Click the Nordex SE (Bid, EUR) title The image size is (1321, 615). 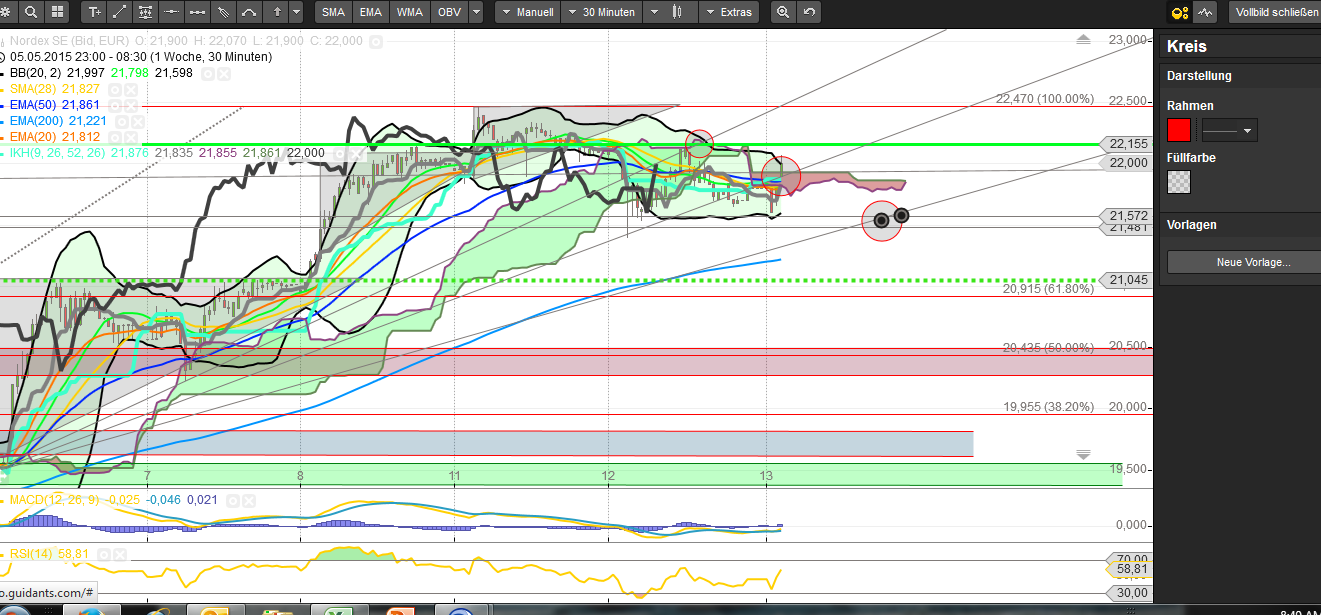coord(68,42)
